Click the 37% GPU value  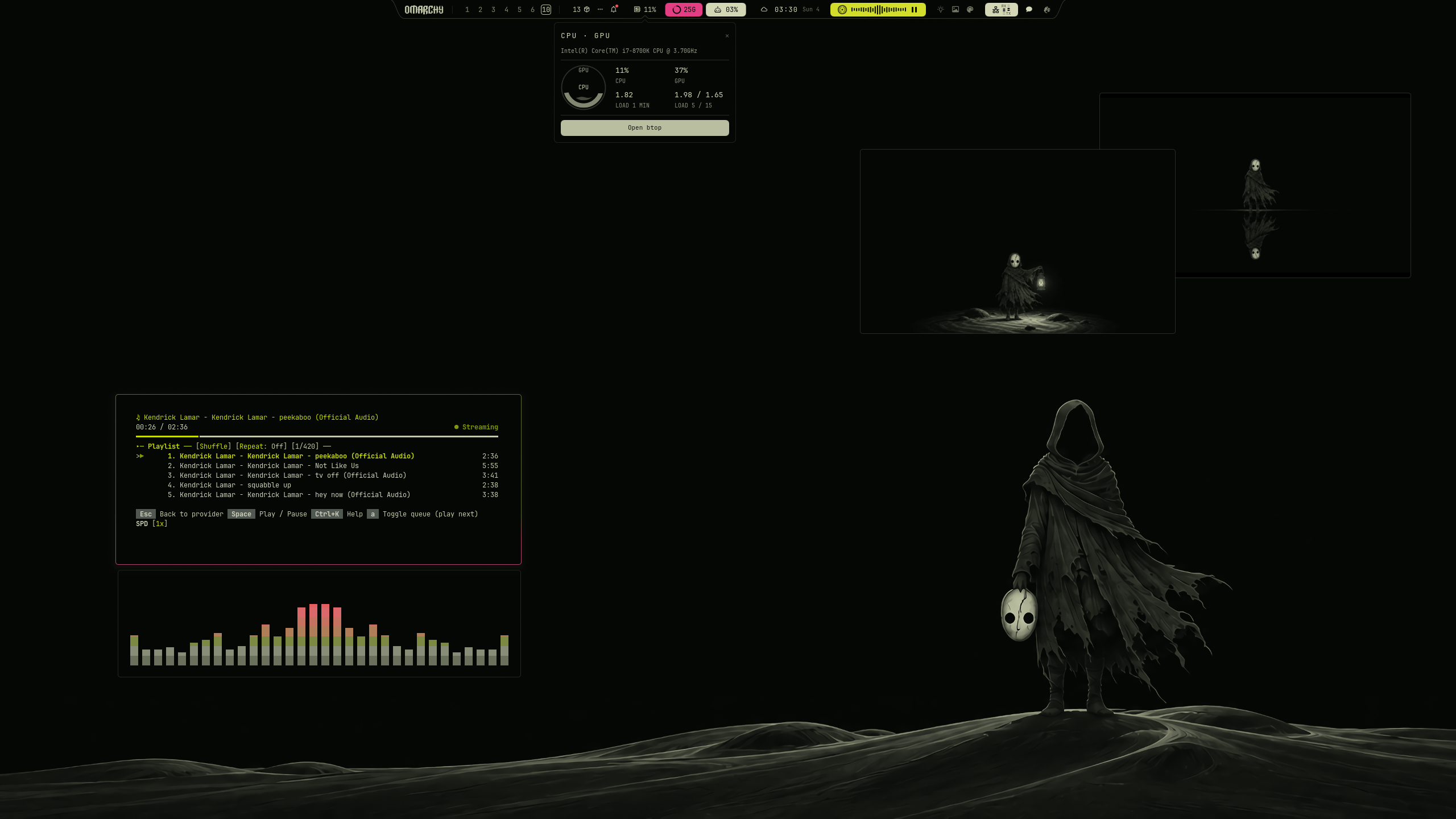(681, 71)
